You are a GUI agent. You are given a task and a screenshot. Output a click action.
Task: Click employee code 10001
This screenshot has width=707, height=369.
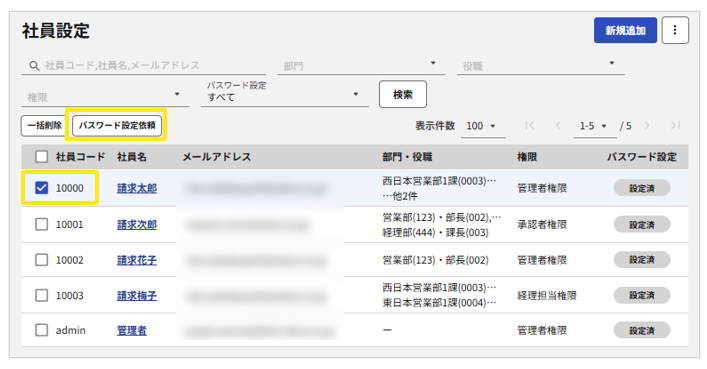tap(70, 224)
